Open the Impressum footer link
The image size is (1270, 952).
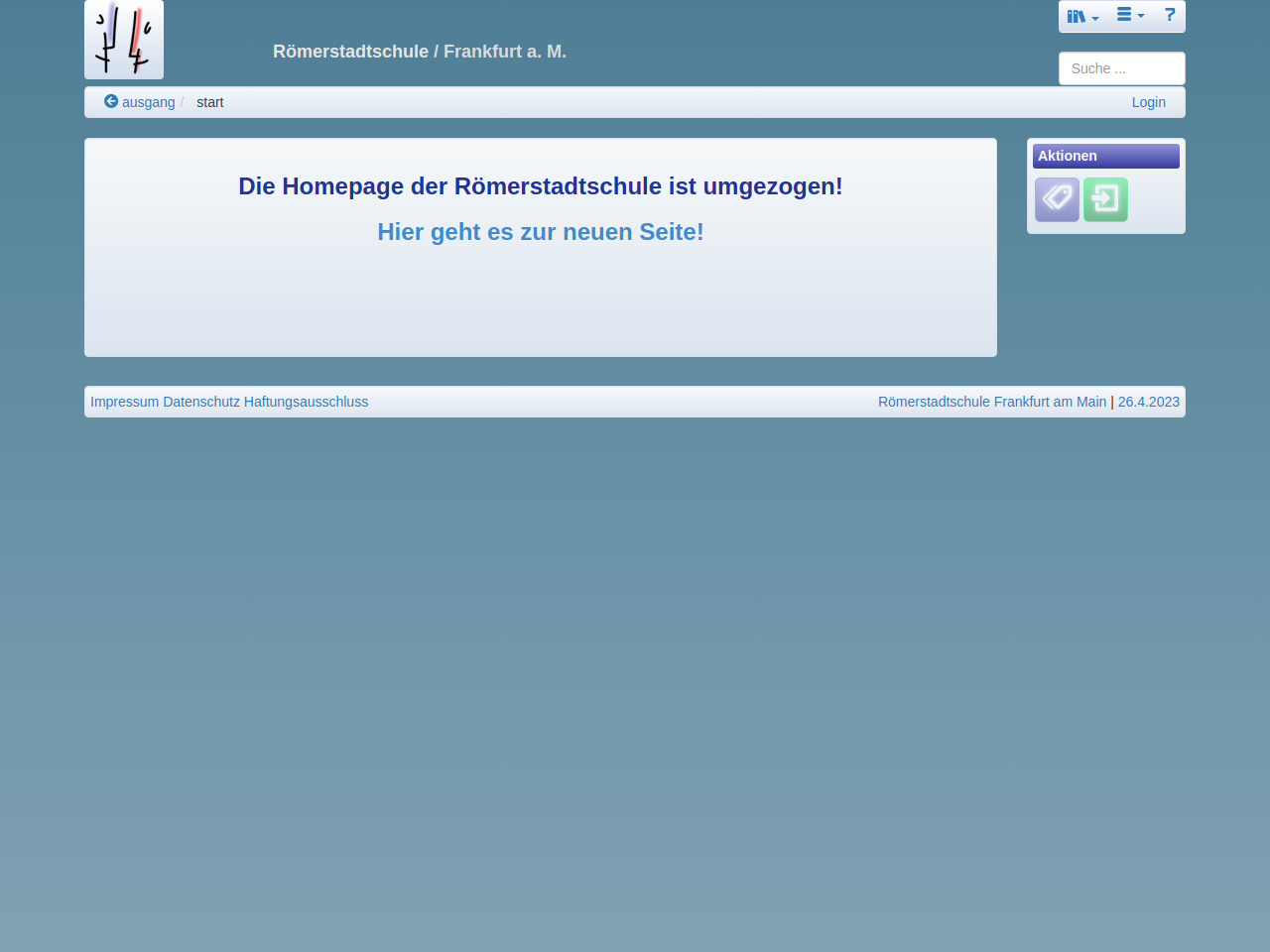tap(124, 402)
